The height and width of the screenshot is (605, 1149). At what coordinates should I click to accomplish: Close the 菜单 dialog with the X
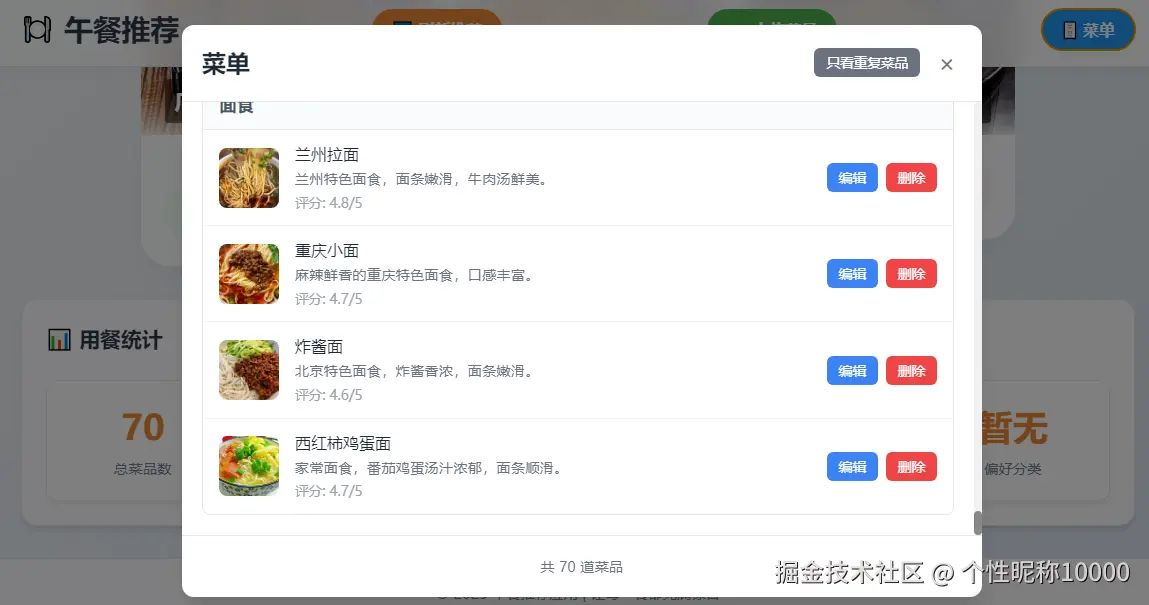(946, 64)
